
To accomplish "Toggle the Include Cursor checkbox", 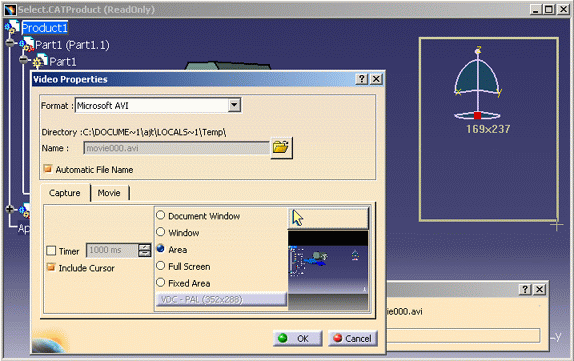I will (x=51, y=267).
